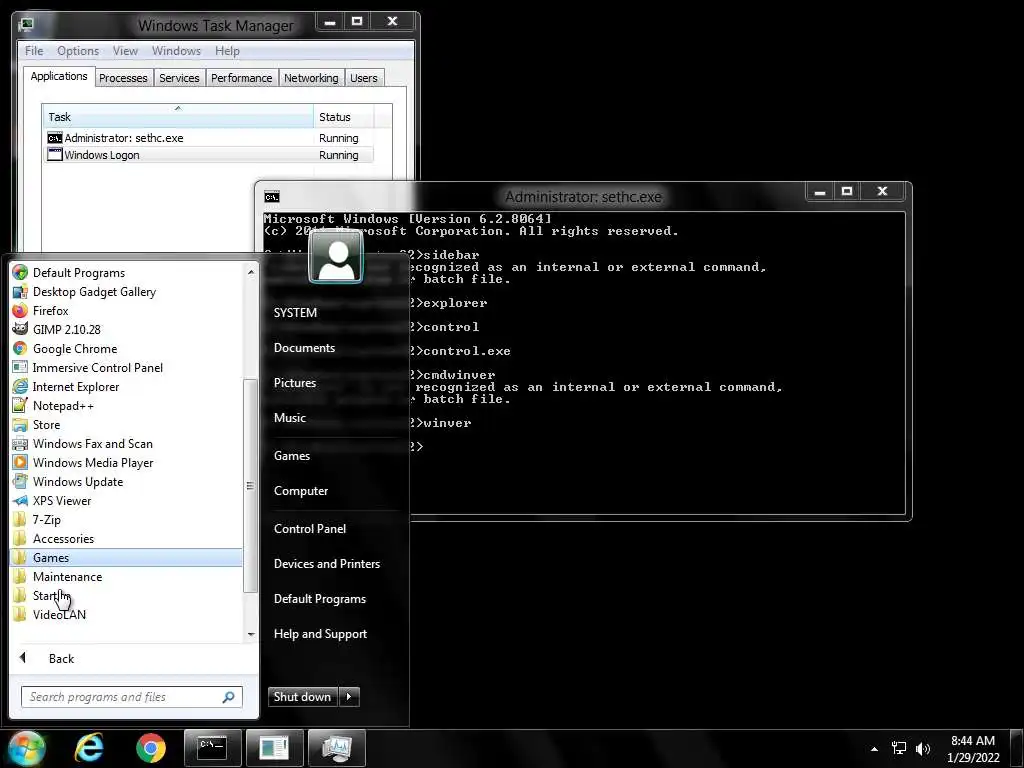Viewport: 1024px width, 768px height.
Task: Click the Start orb on the taskbar
Action: [26, 748]
